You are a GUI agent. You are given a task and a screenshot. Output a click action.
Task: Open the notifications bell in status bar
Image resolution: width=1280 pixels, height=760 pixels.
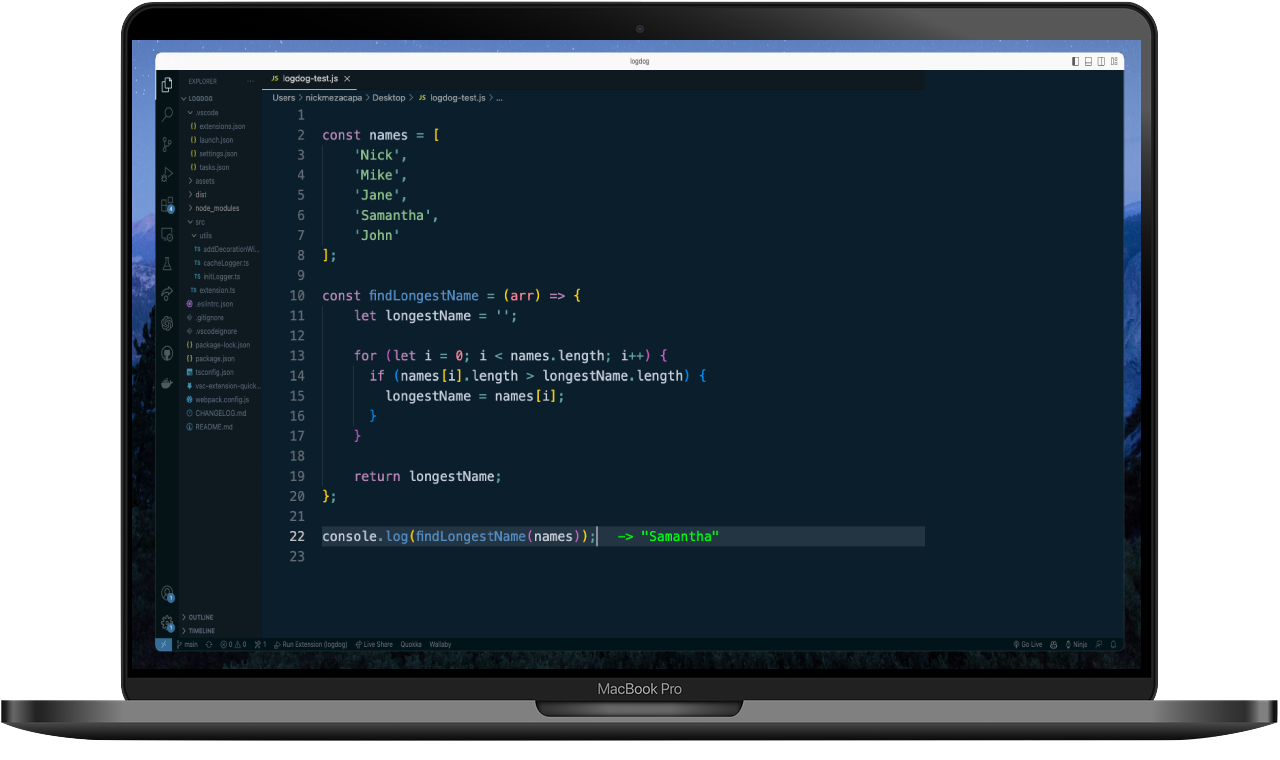tap(1113, 644)
